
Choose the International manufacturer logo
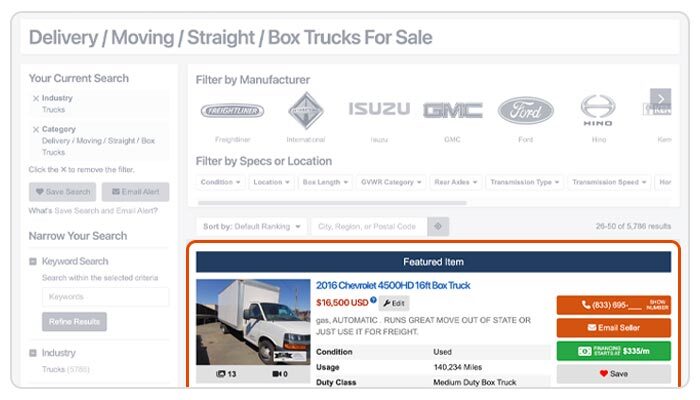pyautogui.click(x=306, y=110)
